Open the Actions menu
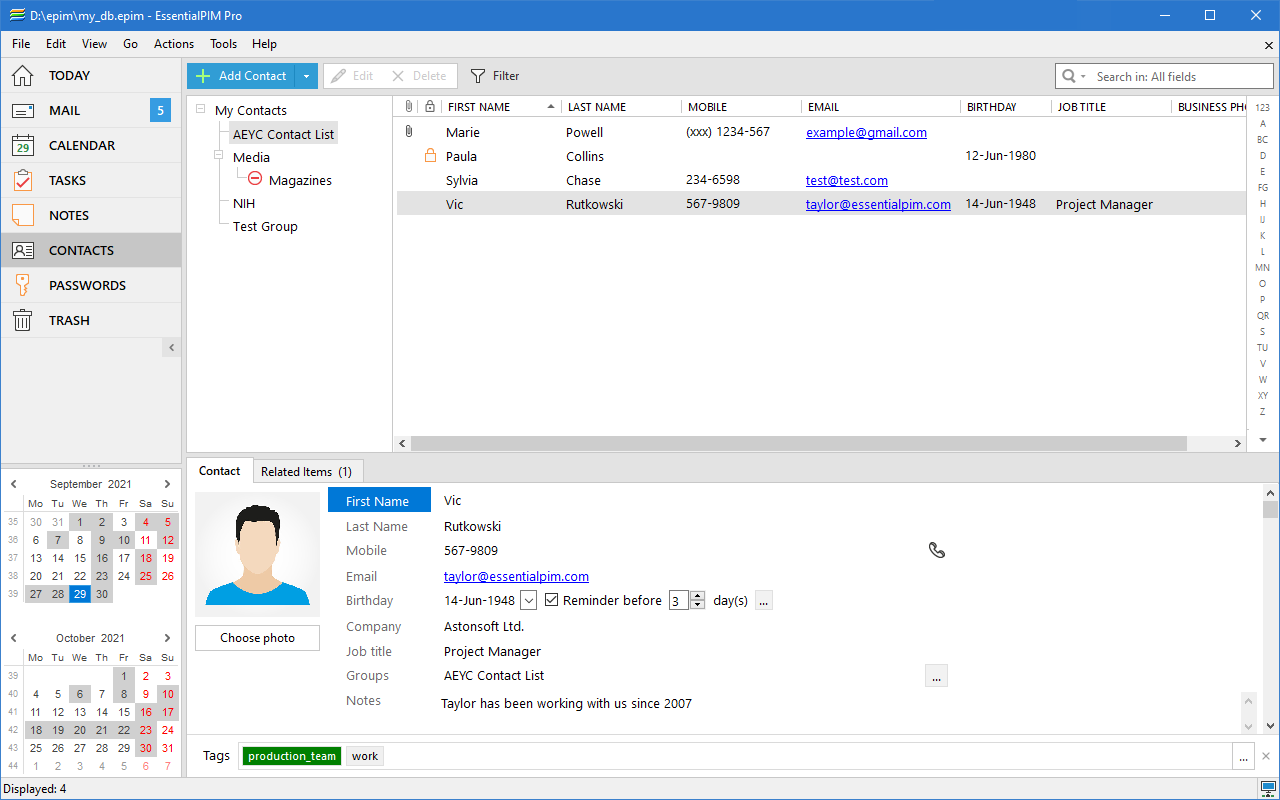The height and width of the screenshot is (800, 1280). 174,44
